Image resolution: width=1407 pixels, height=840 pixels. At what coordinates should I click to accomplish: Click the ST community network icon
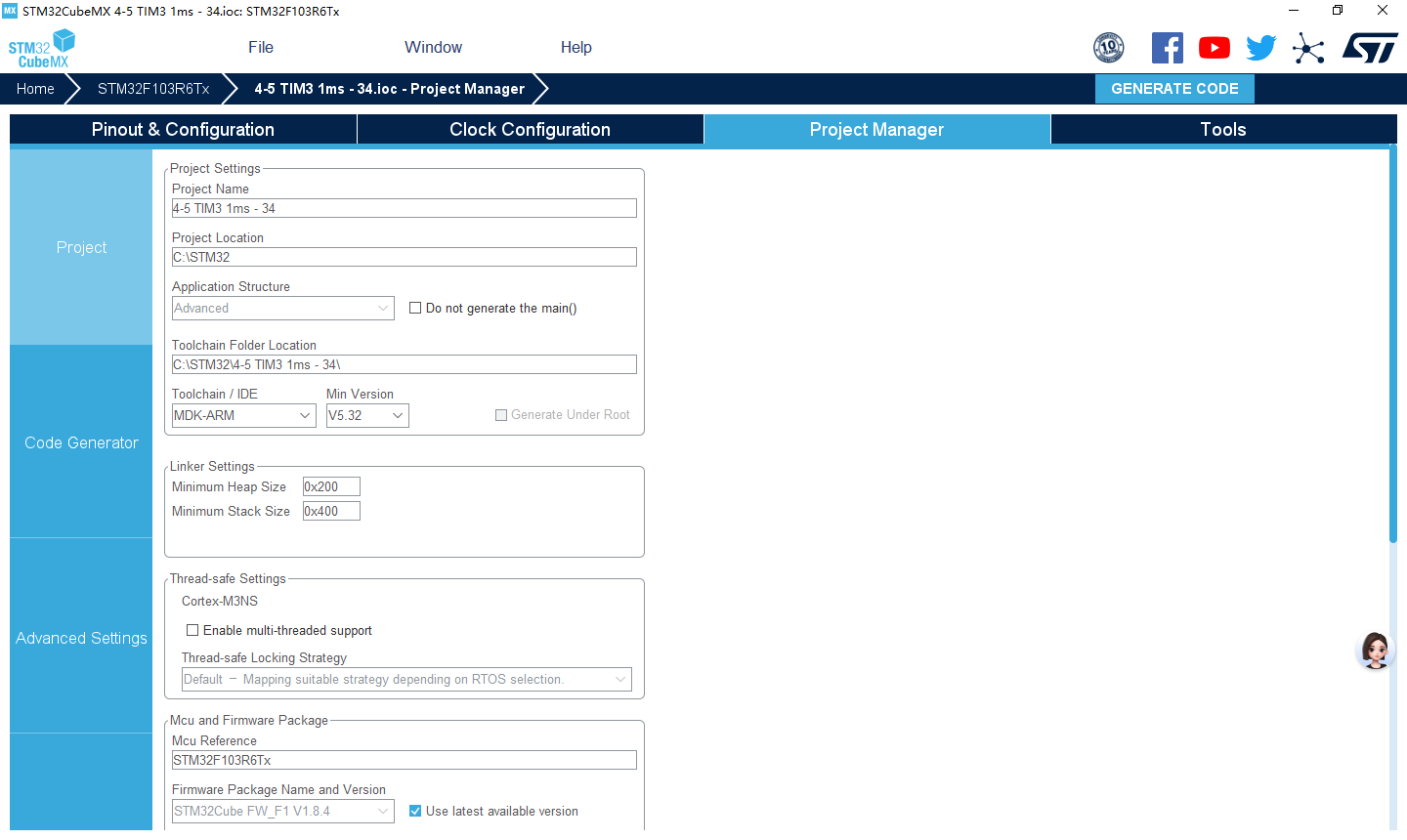click(x=1308, y=48)
